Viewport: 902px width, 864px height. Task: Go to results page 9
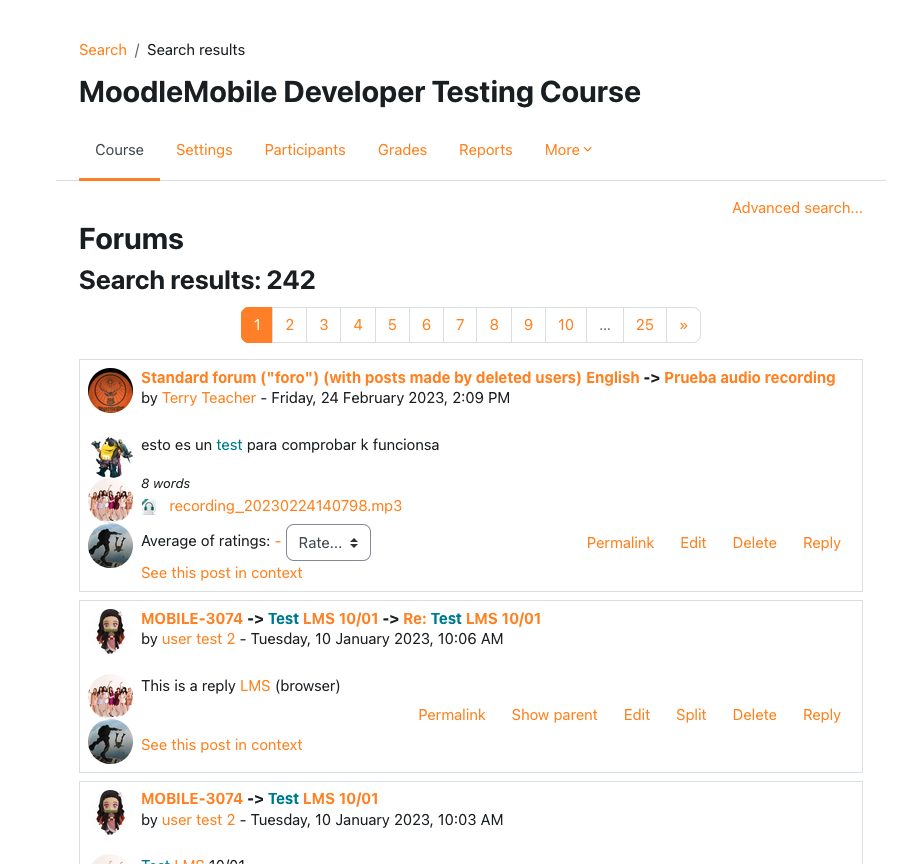[528, 325]
